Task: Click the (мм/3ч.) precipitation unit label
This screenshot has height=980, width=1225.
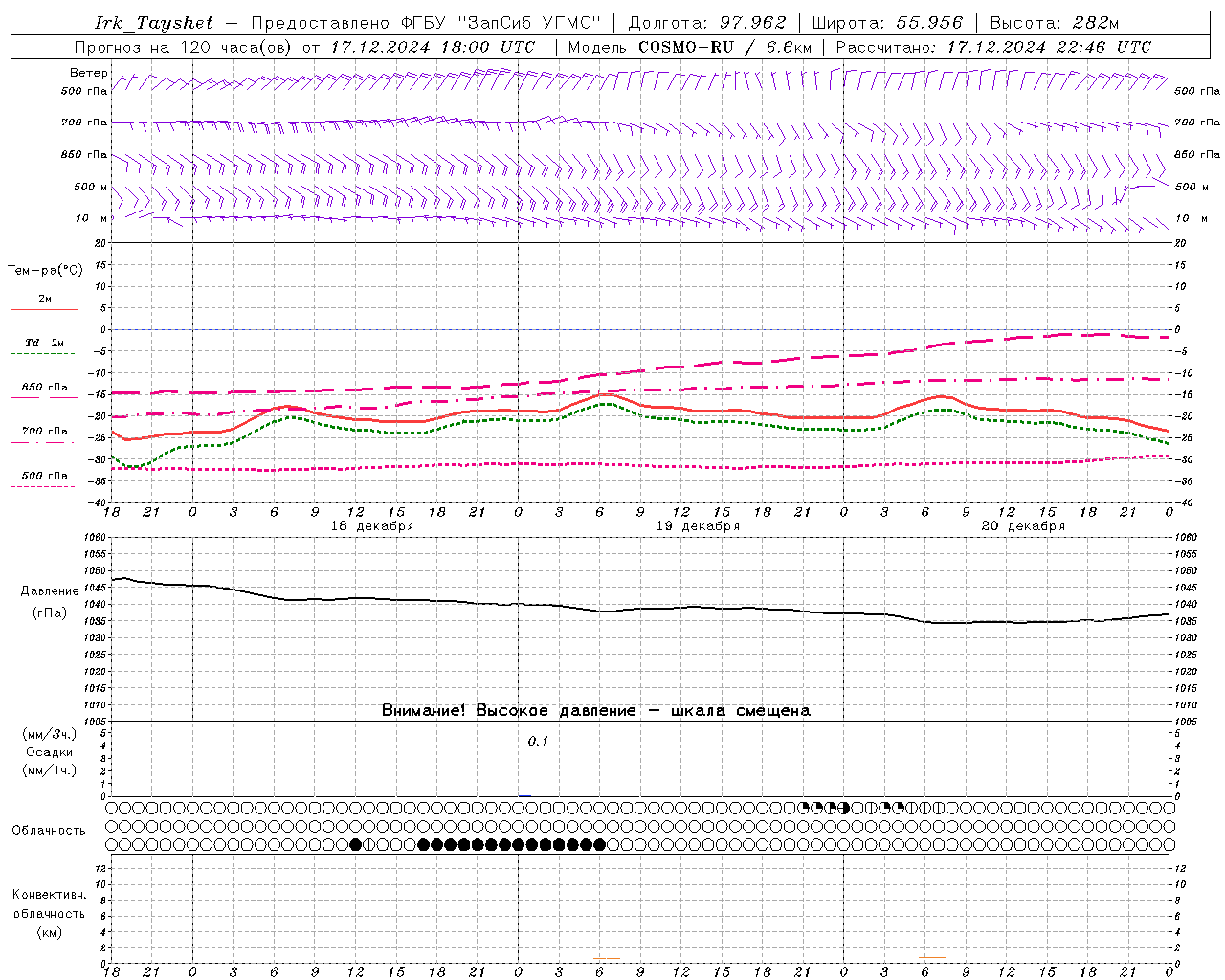Action: pos(50,734)
